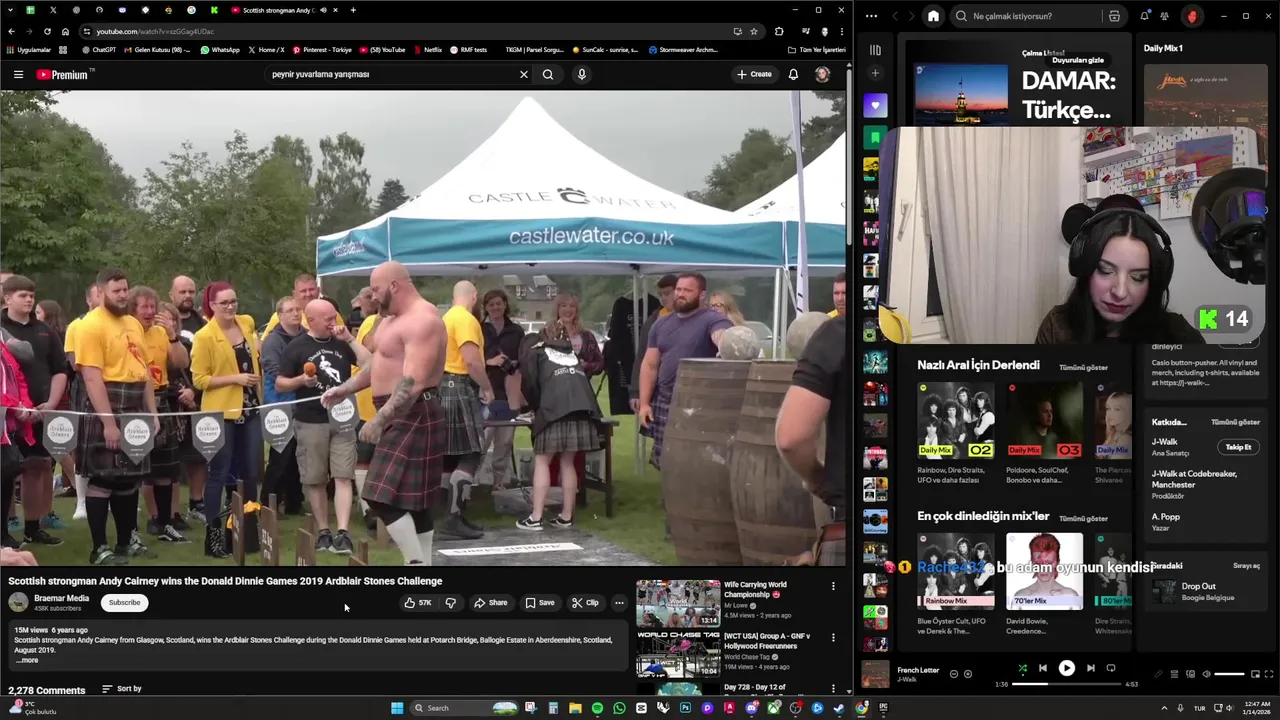
Task: Open more actions ellipsis below video
Action: 619,603
